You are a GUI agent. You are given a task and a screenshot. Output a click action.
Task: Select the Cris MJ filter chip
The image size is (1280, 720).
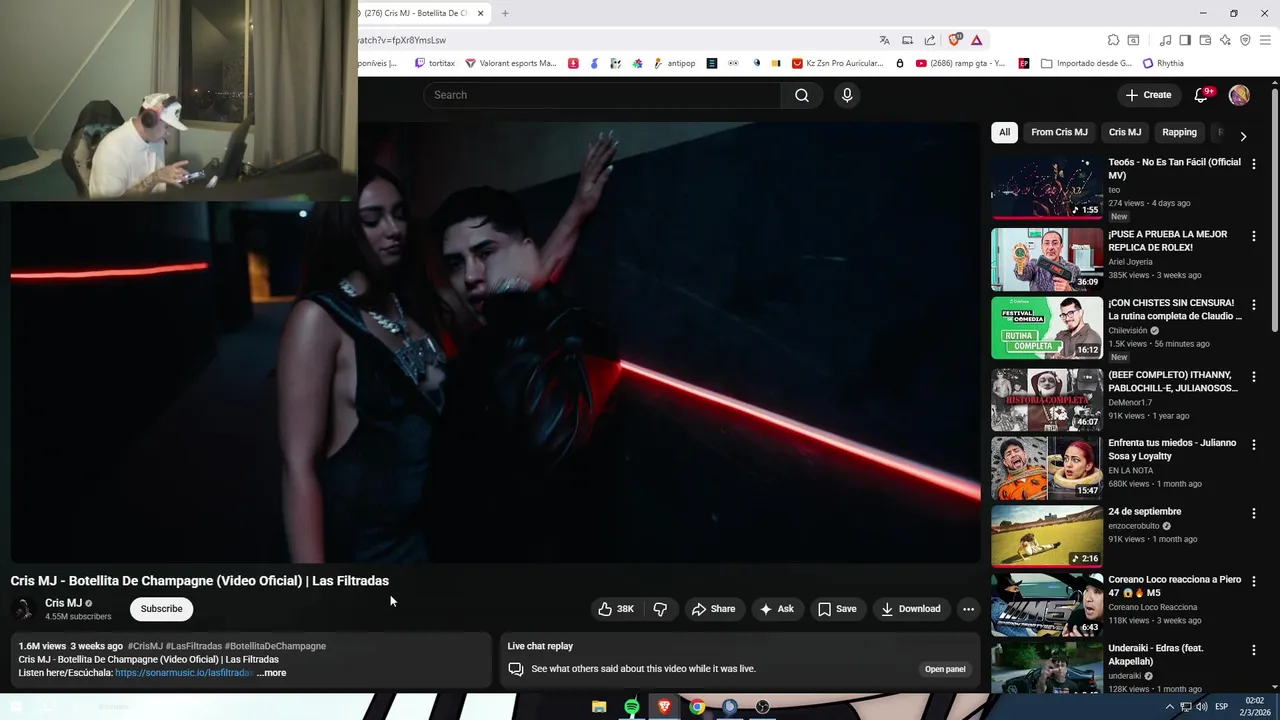tap(1124, 132)
